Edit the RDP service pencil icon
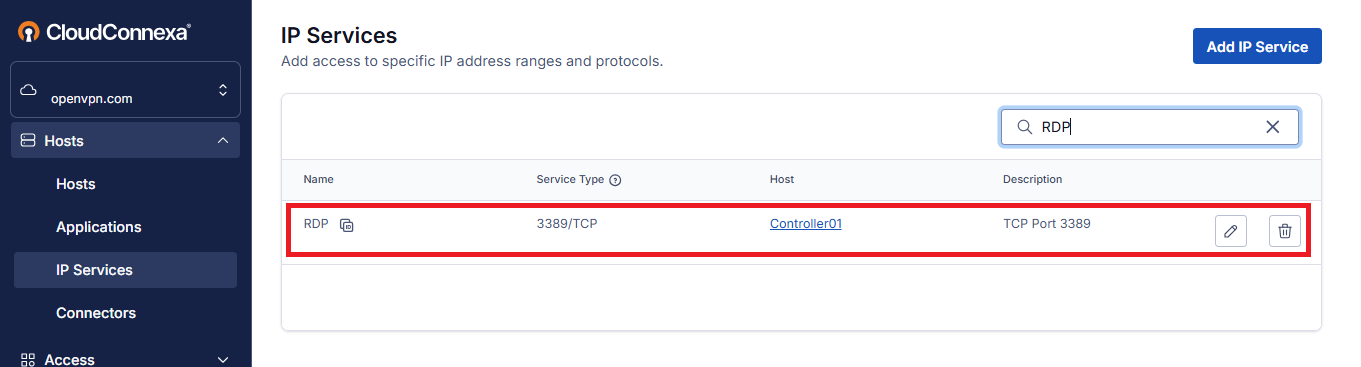This screenshot has height=367, width=1361. (1231, 231)
